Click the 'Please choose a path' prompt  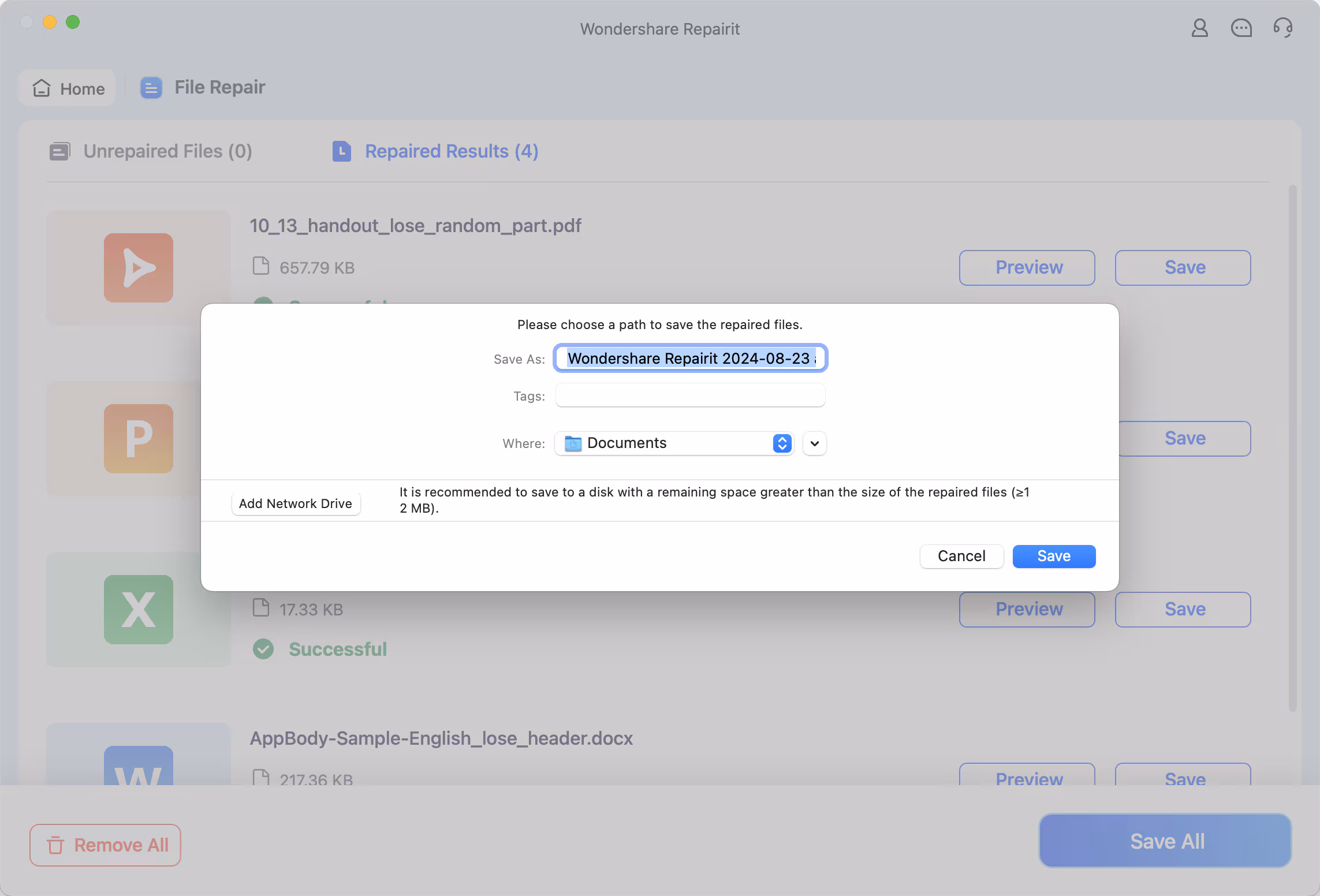(x=660, y=324)
